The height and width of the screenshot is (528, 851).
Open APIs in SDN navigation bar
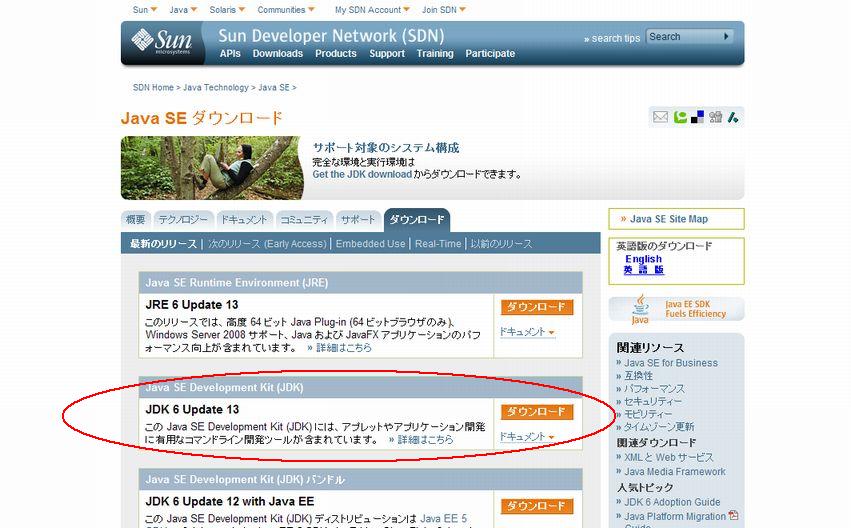(230, 53)
